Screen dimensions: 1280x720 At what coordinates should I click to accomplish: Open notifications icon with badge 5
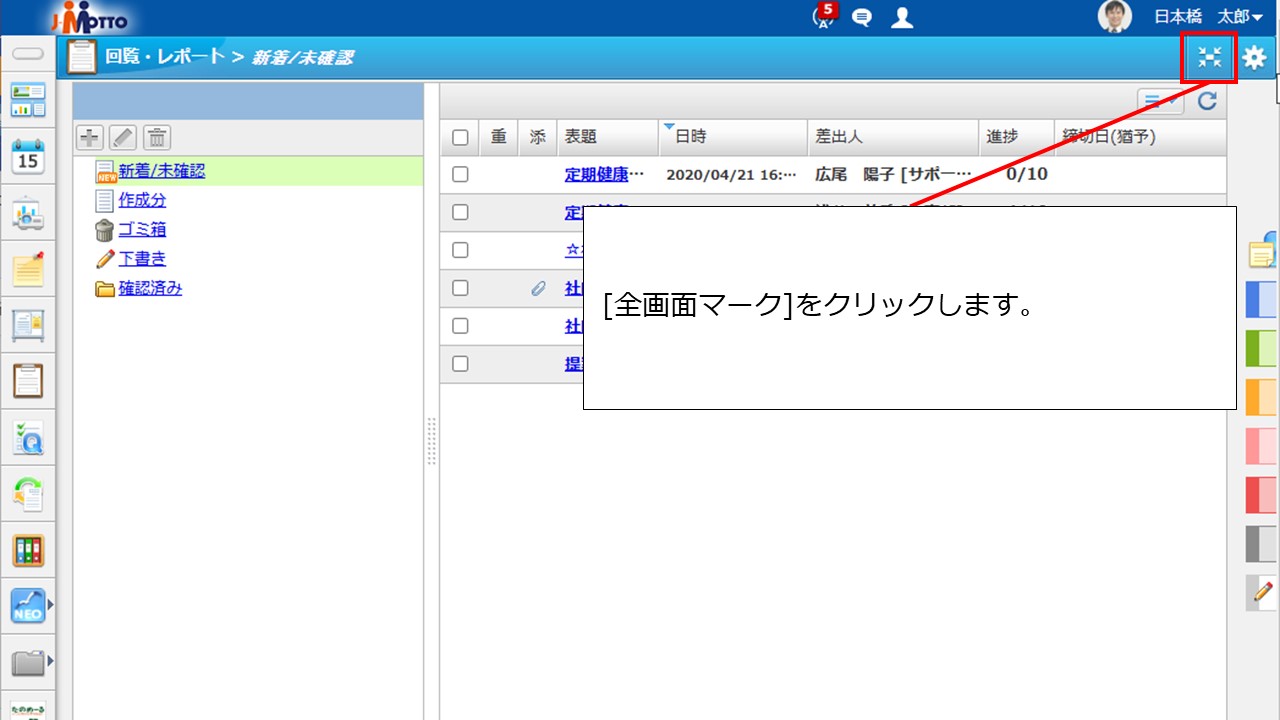pos(822,17)
